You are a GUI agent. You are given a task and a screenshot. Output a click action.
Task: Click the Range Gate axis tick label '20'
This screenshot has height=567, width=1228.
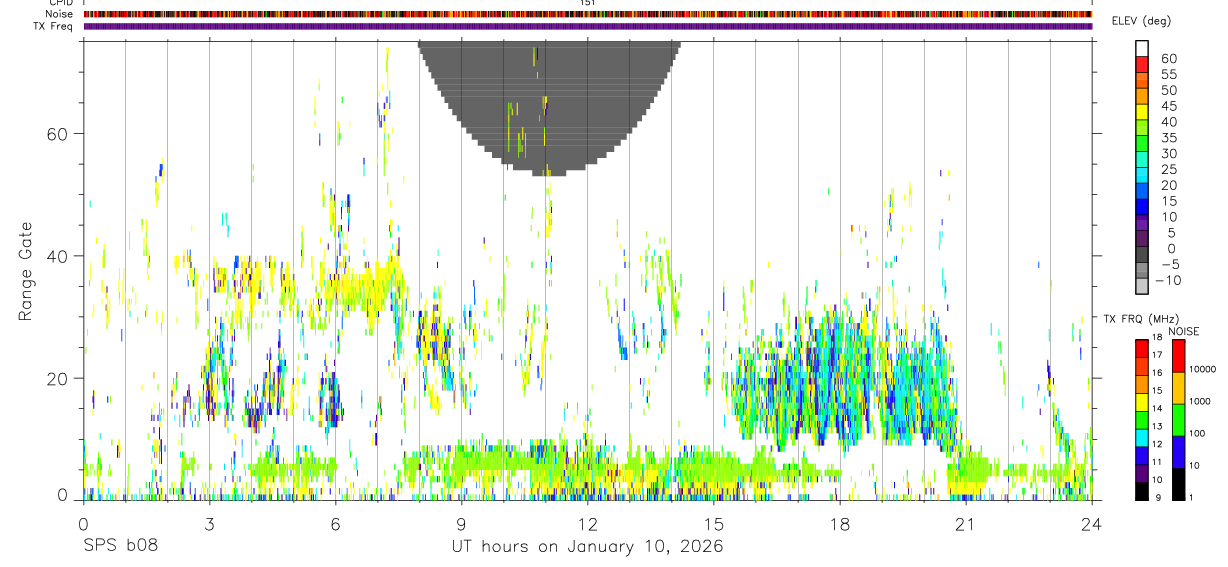[x=58, y=378]
